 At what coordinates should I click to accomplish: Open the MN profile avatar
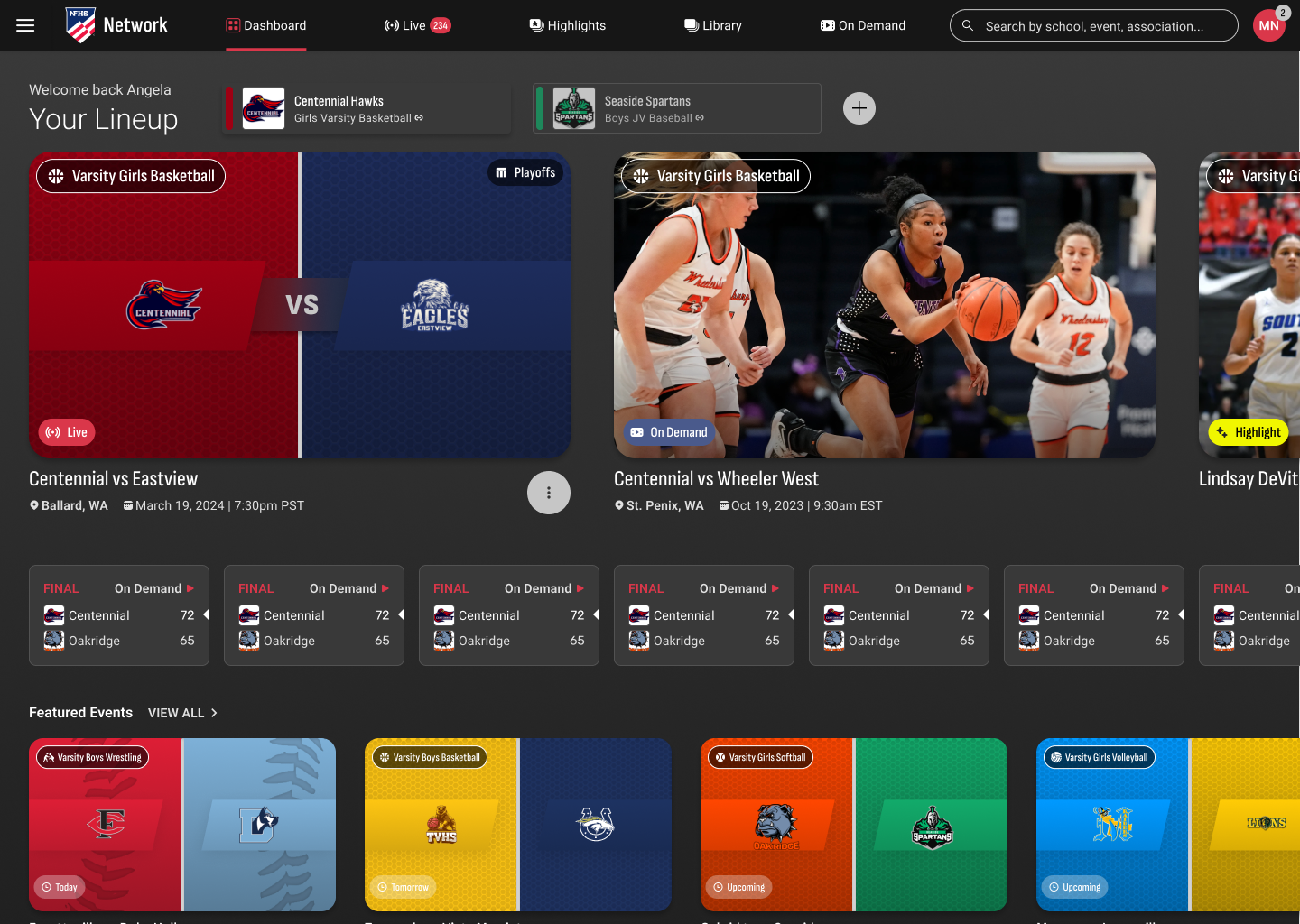click(x=1268, y=25)
